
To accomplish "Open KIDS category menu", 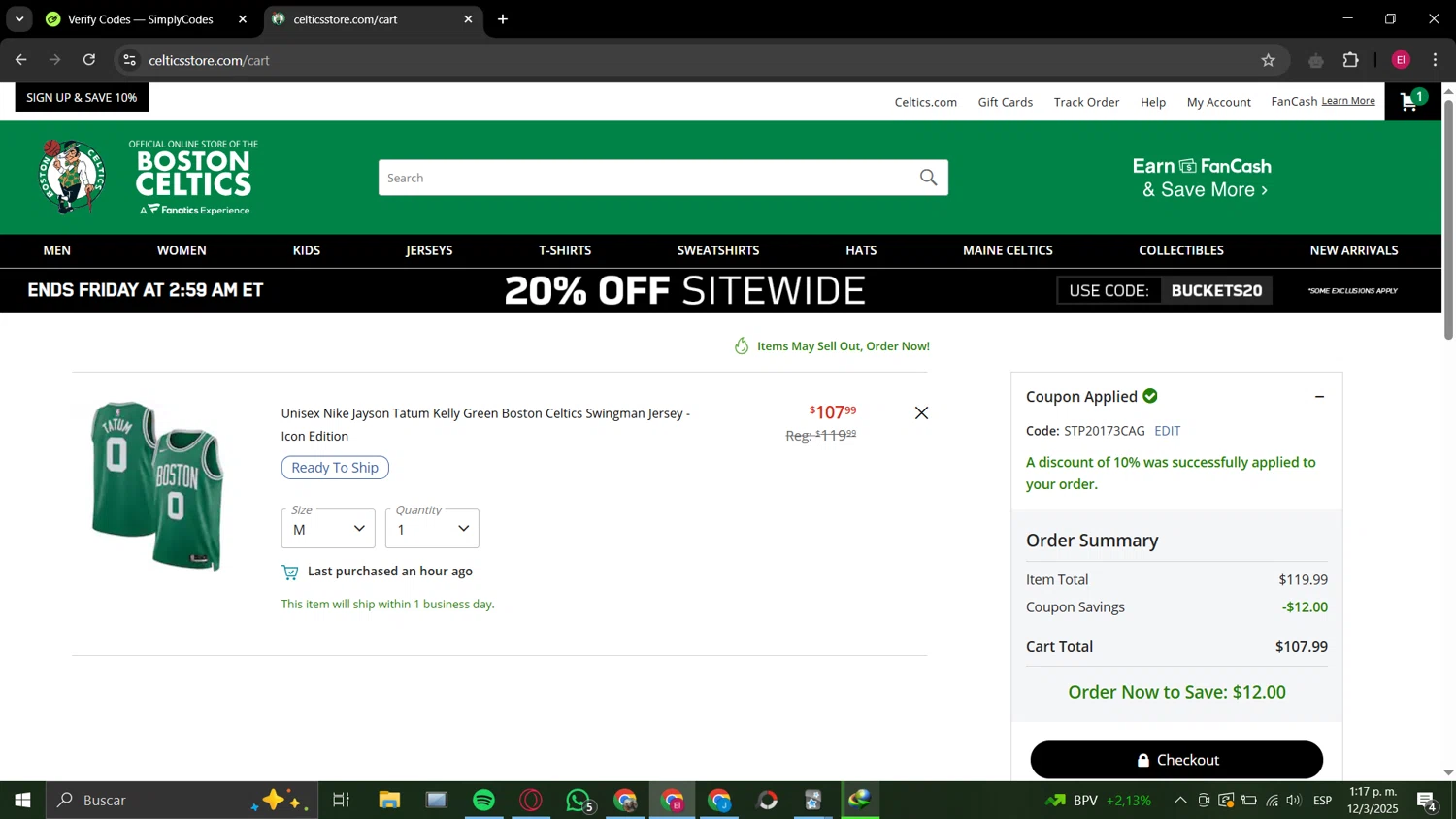I will 307,250.
